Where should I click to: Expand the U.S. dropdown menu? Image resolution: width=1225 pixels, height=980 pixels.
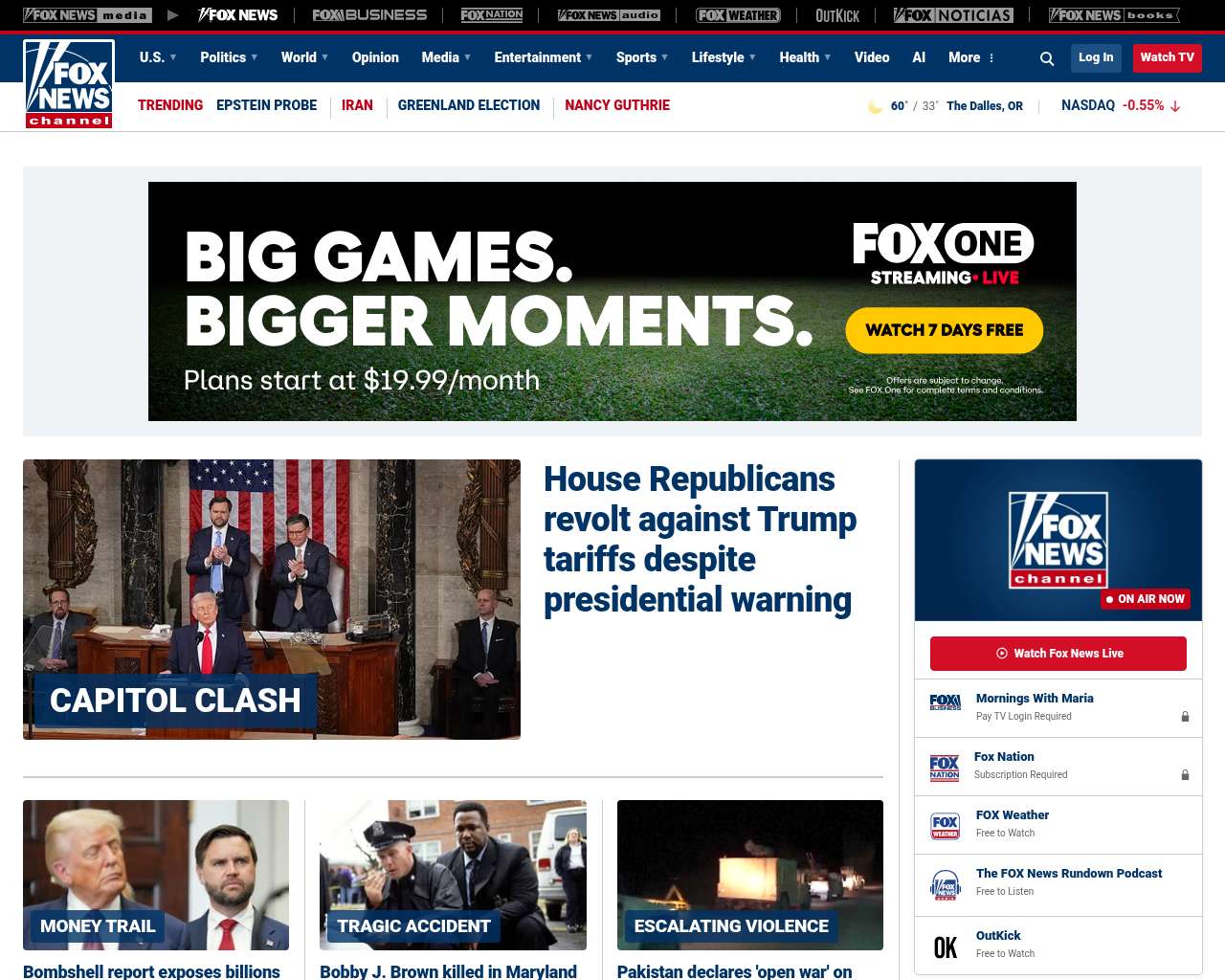tap(158, 57)
